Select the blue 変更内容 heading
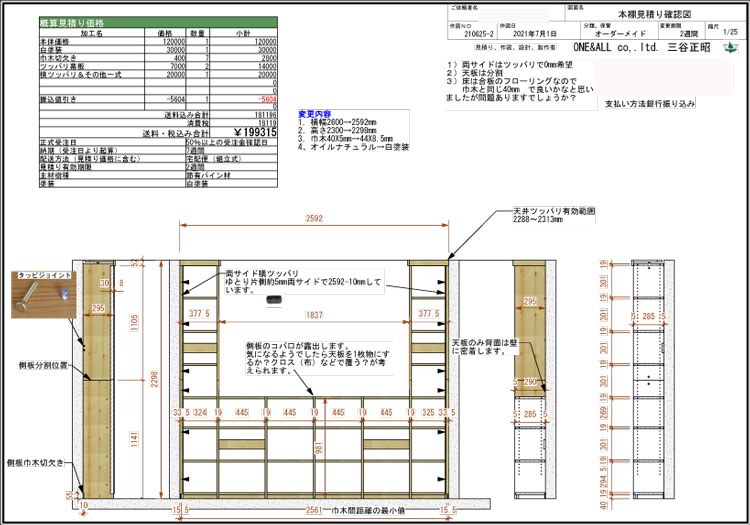The width and height of the screenshot is (750, 525). click(x=319, y=114)
